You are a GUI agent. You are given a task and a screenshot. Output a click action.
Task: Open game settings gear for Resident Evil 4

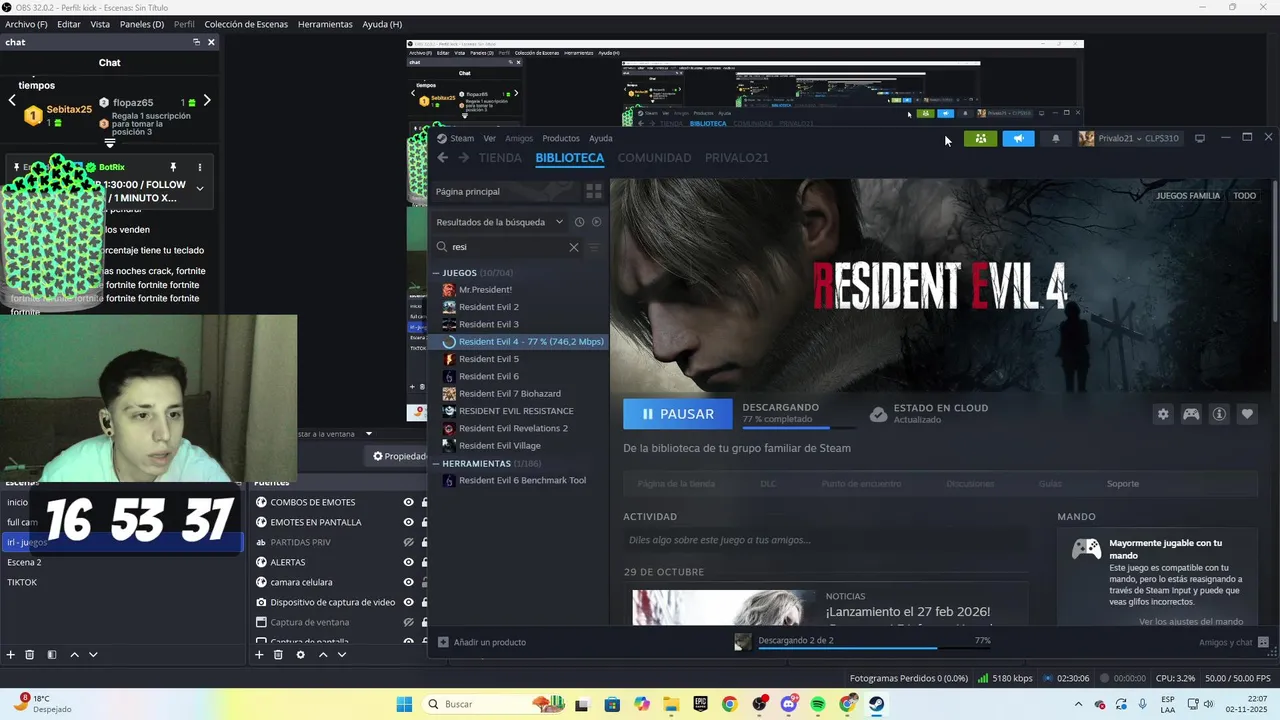1163,414
